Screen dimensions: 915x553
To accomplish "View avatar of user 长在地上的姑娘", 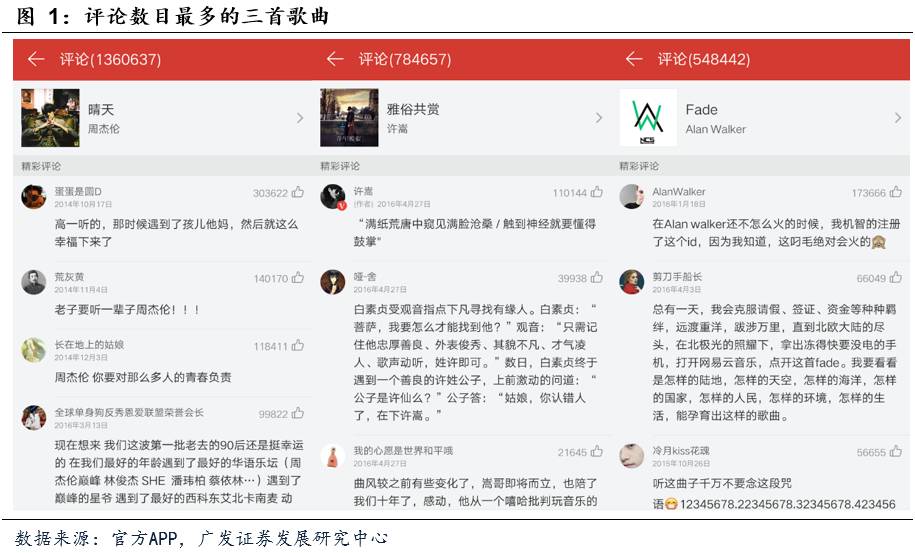I will [x=34, y=350].
